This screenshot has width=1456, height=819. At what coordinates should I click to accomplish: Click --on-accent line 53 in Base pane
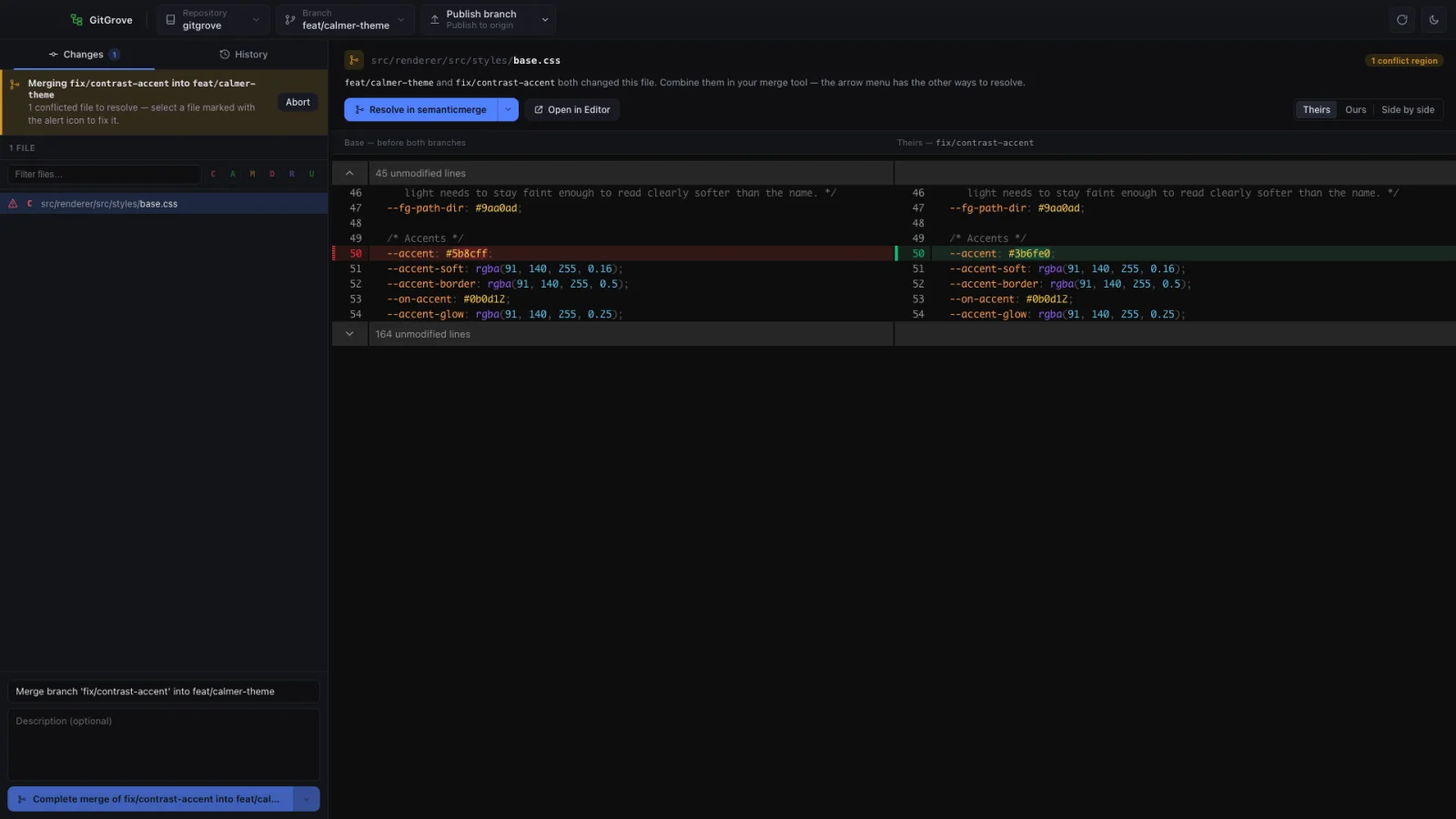point(449,299)
